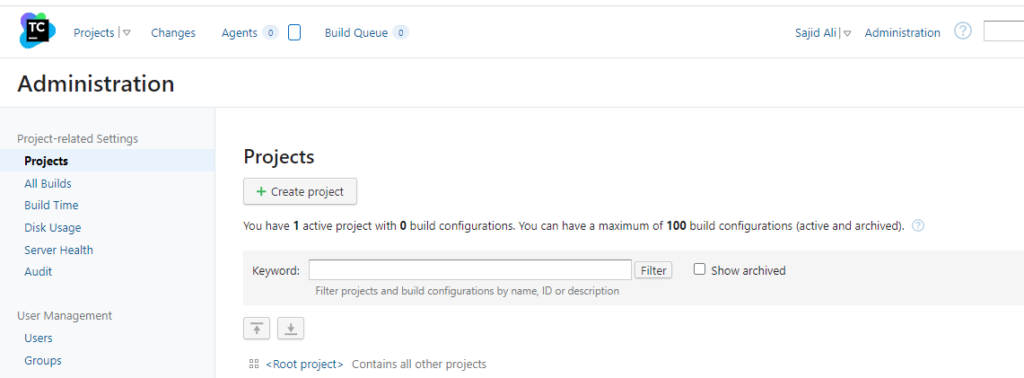Open Disk Usage in the sidebar

(x=53, y=228)
